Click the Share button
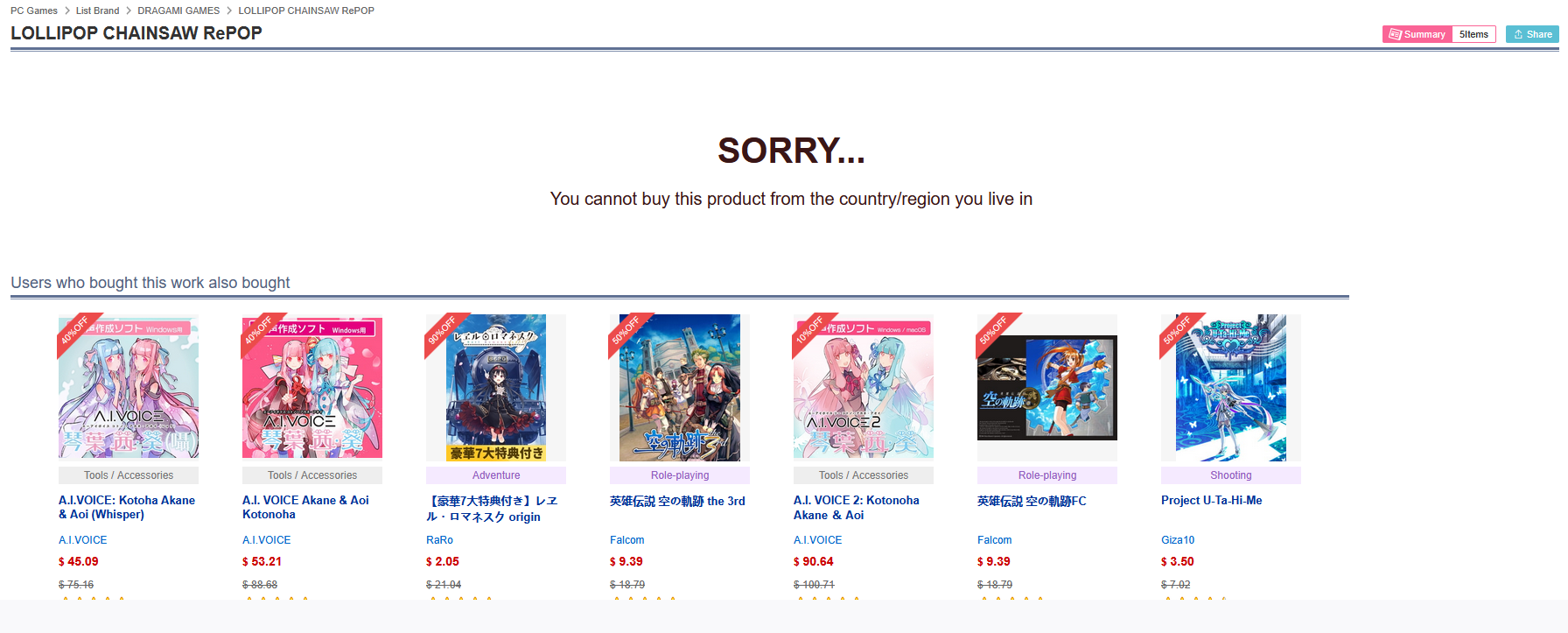This screenshot has width=1568, height=633. coord(1532,34)
